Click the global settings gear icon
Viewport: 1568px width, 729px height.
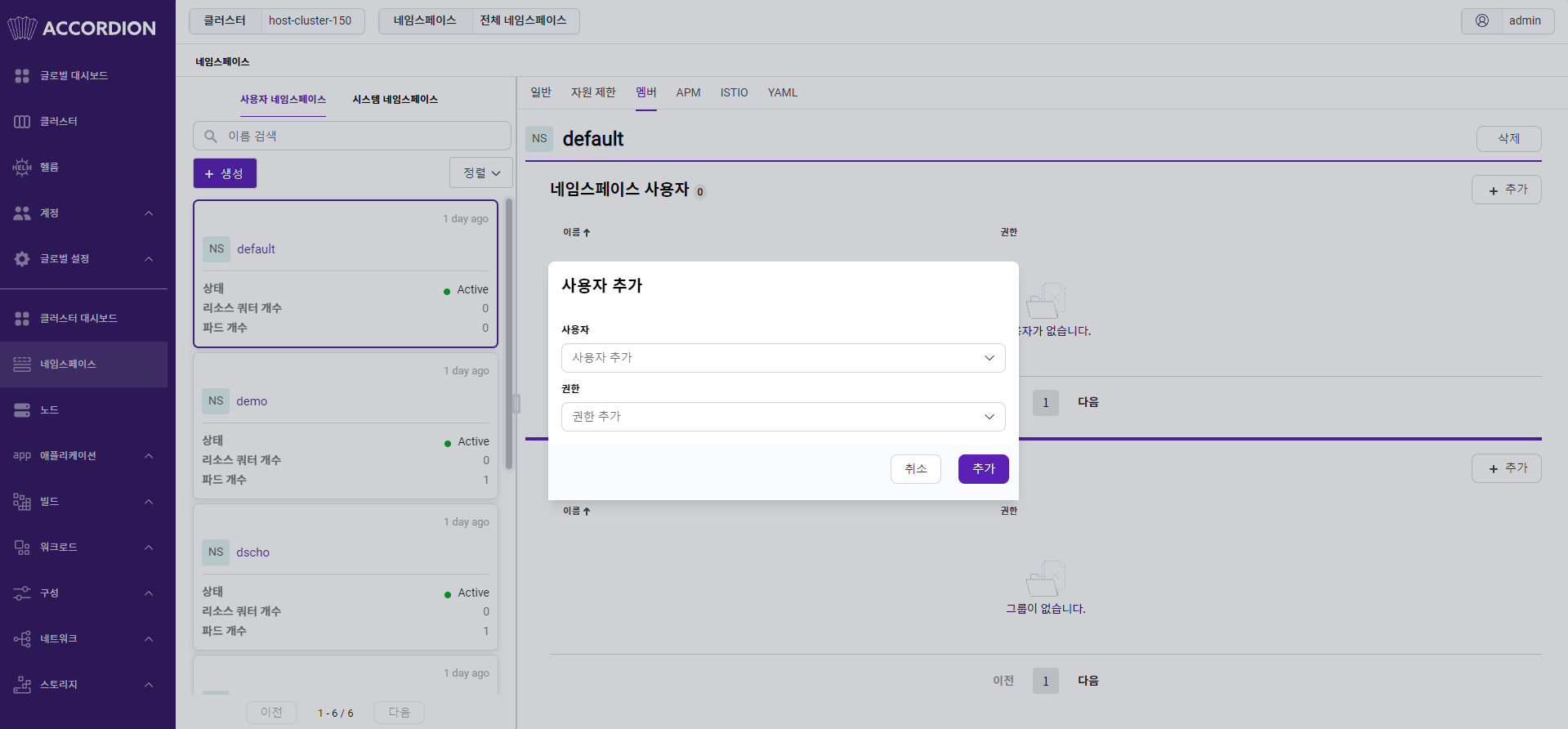[22, 258]
